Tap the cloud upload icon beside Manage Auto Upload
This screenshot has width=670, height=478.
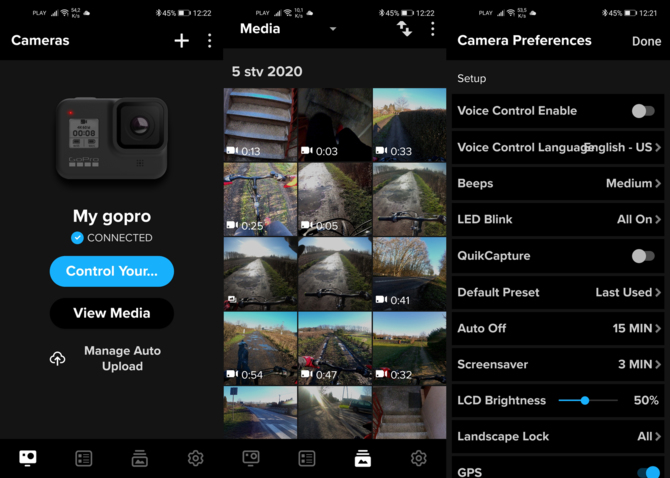coord(58,358)
